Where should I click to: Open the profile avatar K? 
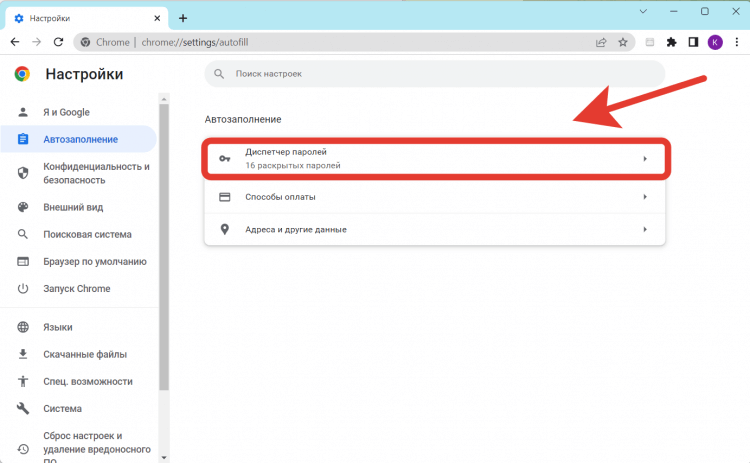(715, 42)
